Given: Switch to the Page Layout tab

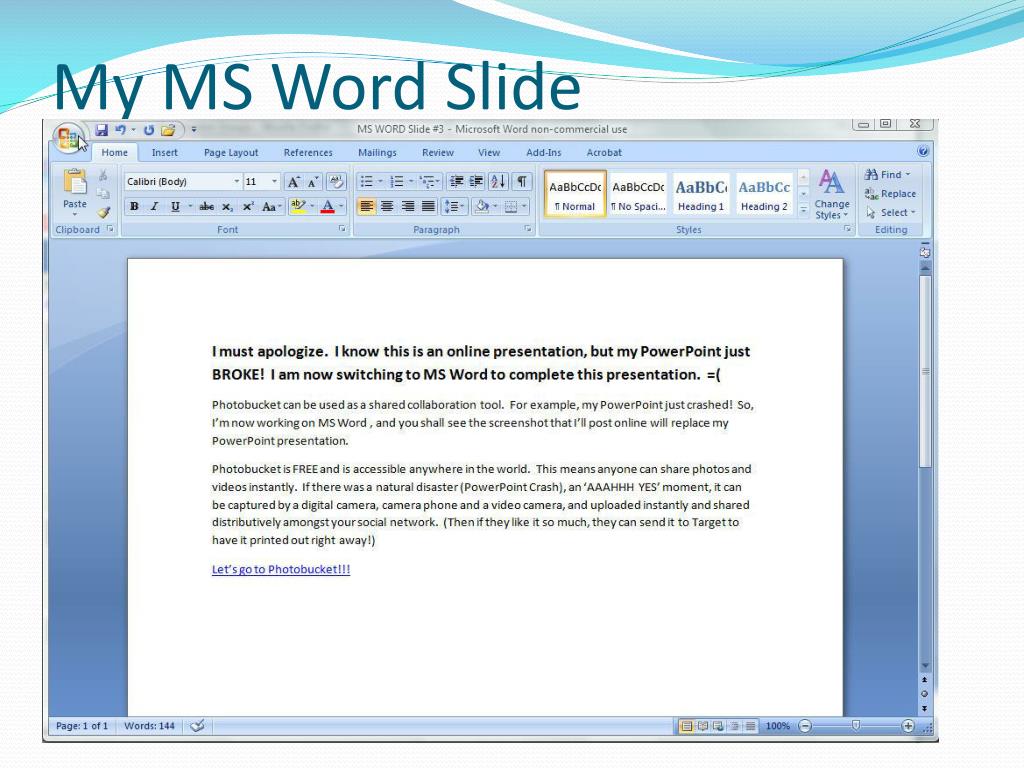Looking at the screenshot, I should coord(231,152).
